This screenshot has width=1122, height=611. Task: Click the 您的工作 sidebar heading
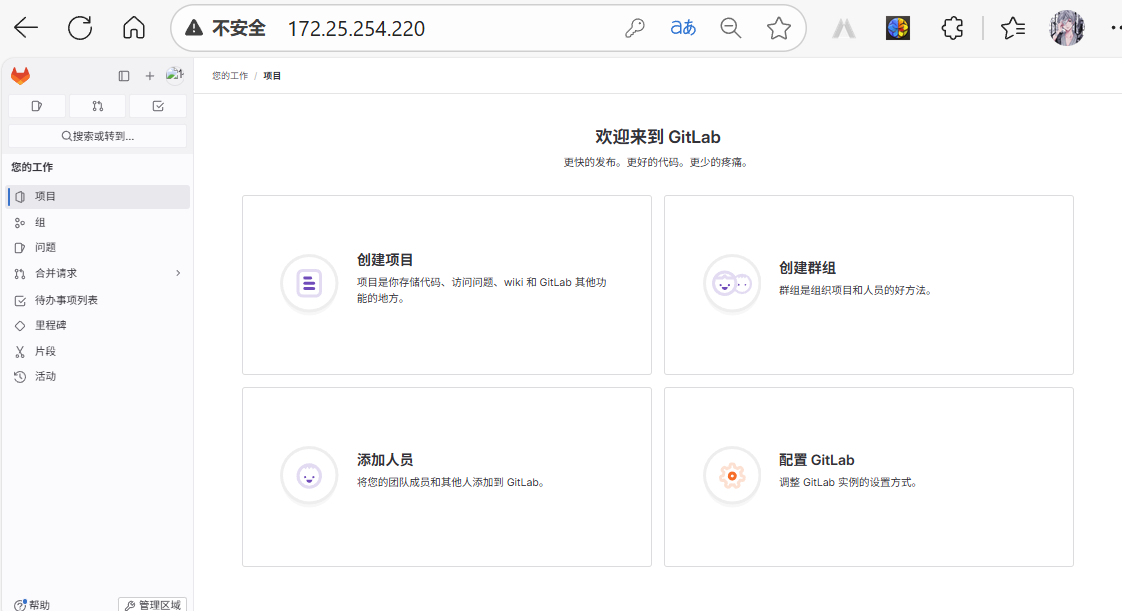32,167
